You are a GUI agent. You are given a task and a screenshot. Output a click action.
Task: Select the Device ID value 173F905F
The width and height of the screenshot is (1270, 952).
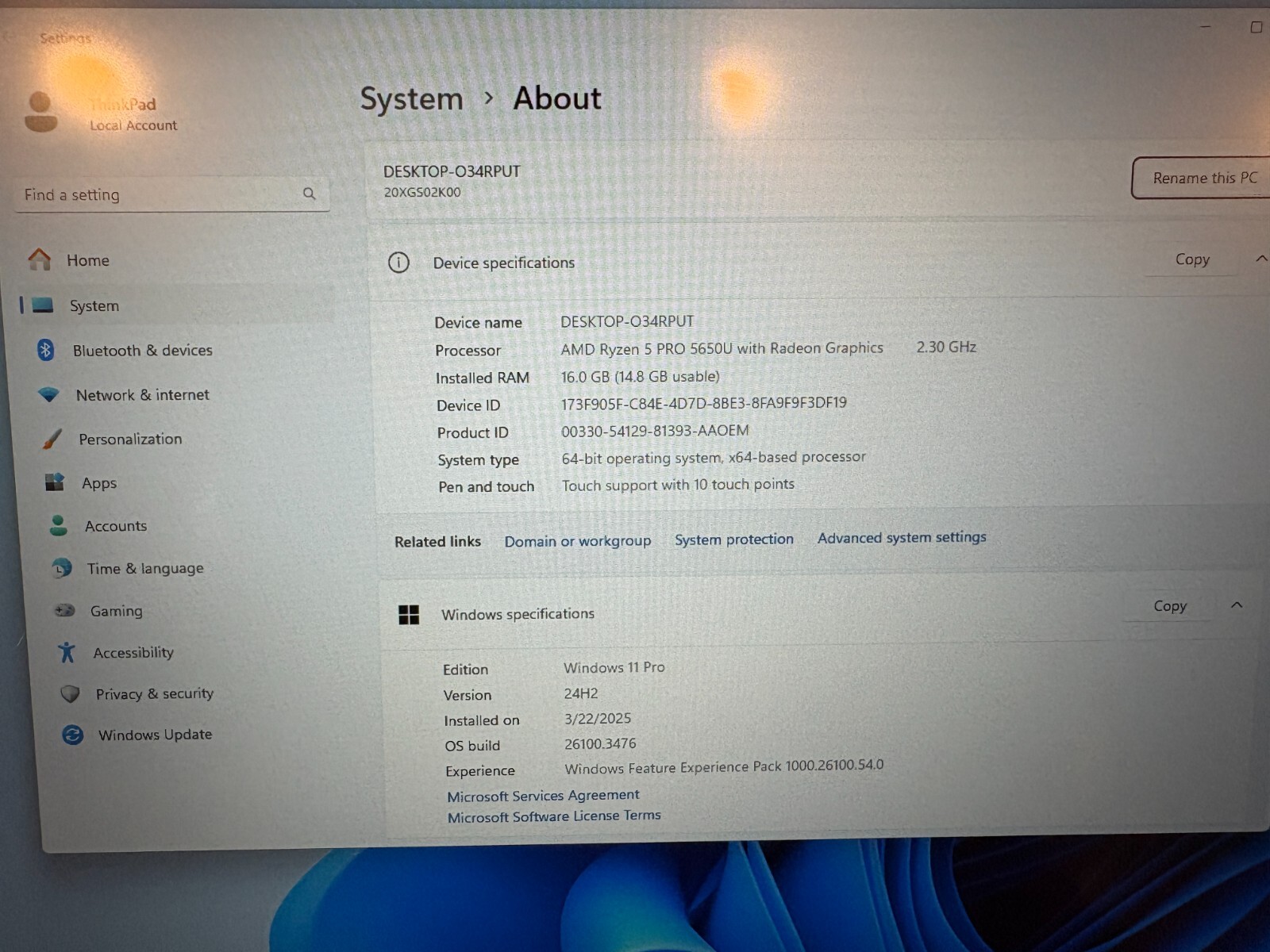[703, 403]
